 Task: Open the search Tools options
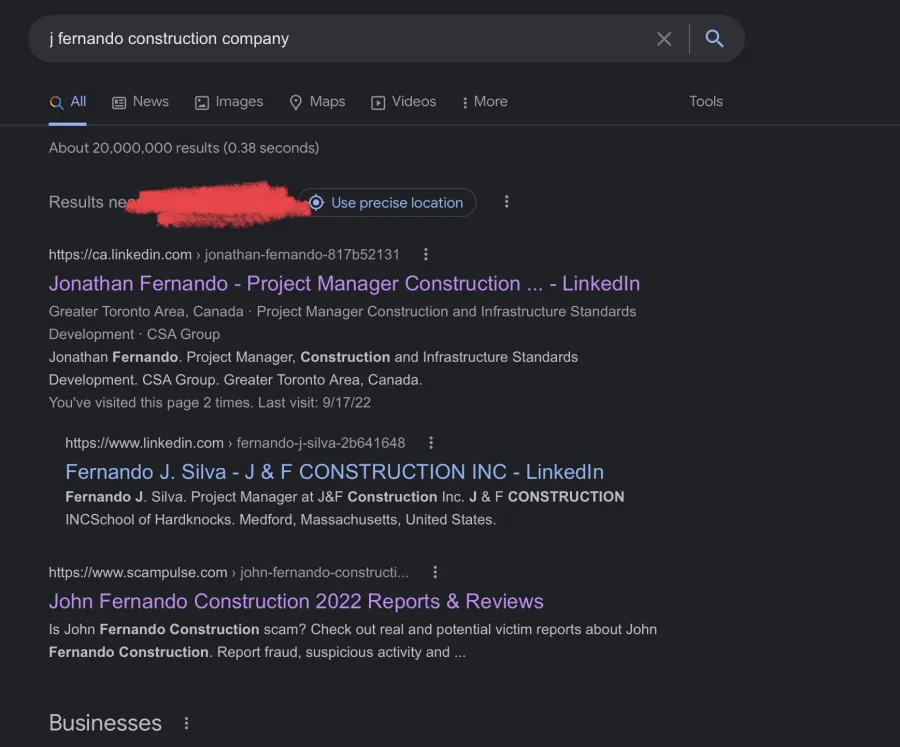pos(706,102)
